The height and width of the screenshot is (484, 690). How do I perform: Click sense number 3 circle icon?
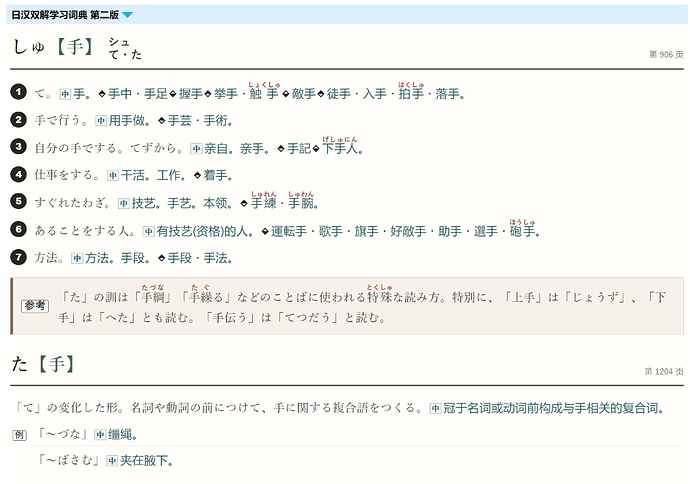coord(18,147)
